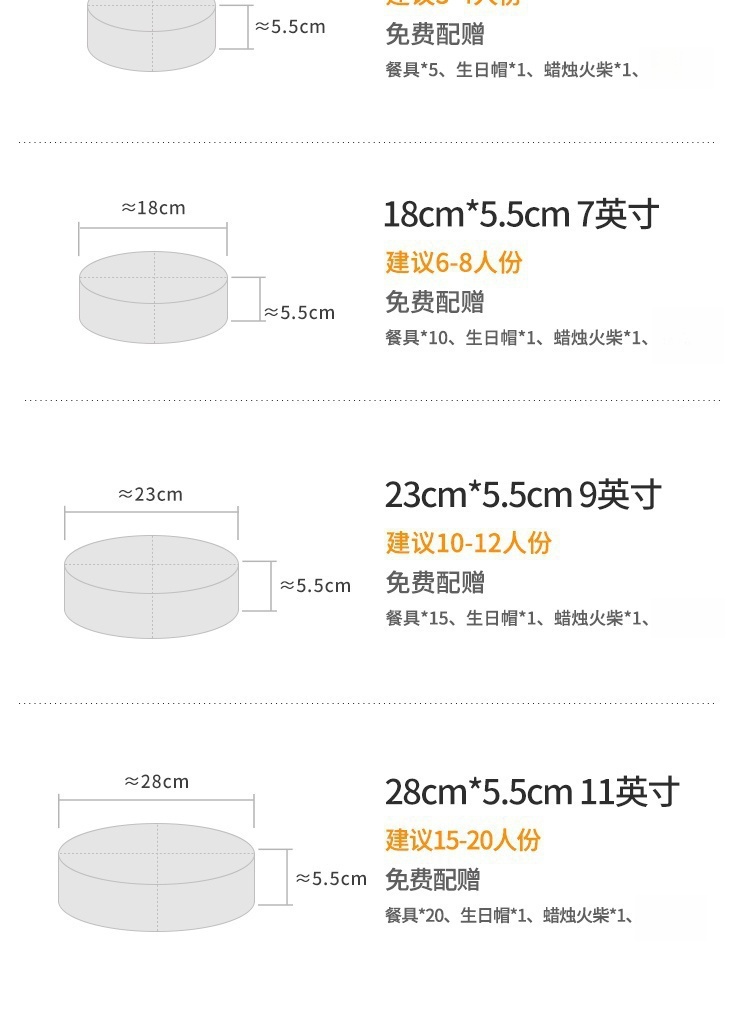The height and width of the screenshot is (1016, 750).
Task: Click the orange '建议10-12人份' text
Action: [x=469, y=543]
